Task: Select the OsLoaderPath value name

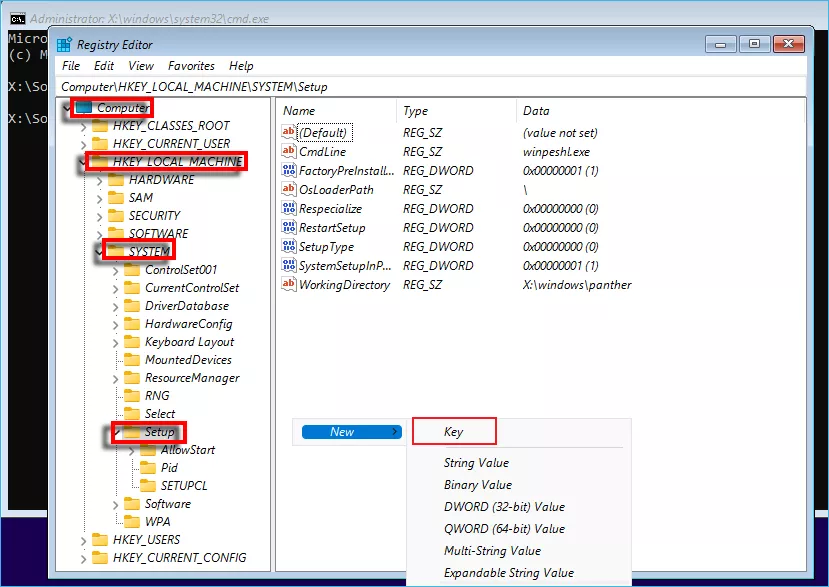Action: 336,190
